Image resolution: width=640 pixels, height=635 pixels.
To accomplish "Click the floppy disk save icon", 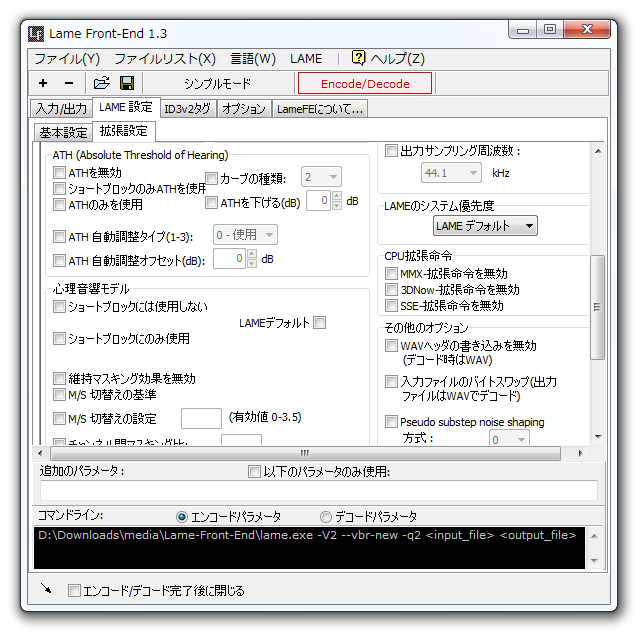I will 127,83.
